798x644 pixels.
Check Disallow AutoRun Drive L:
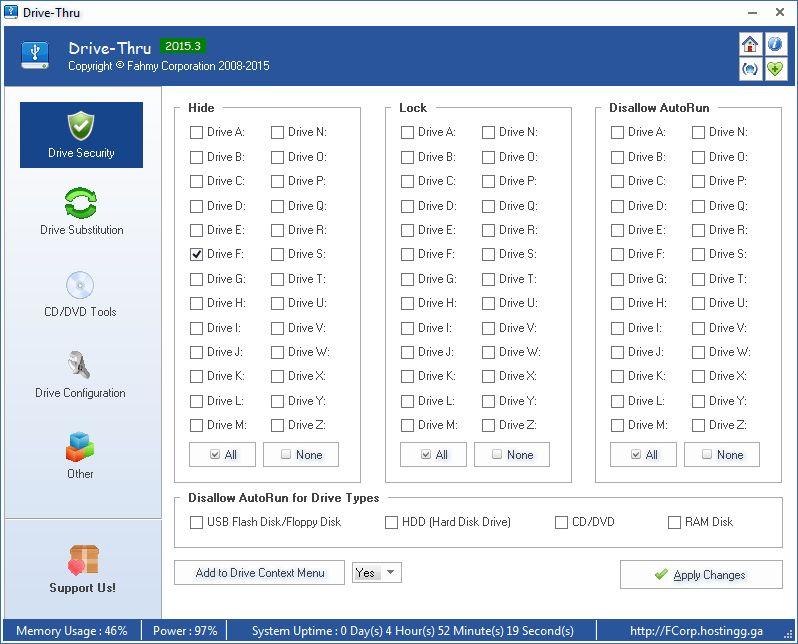(x=617, y=401)
